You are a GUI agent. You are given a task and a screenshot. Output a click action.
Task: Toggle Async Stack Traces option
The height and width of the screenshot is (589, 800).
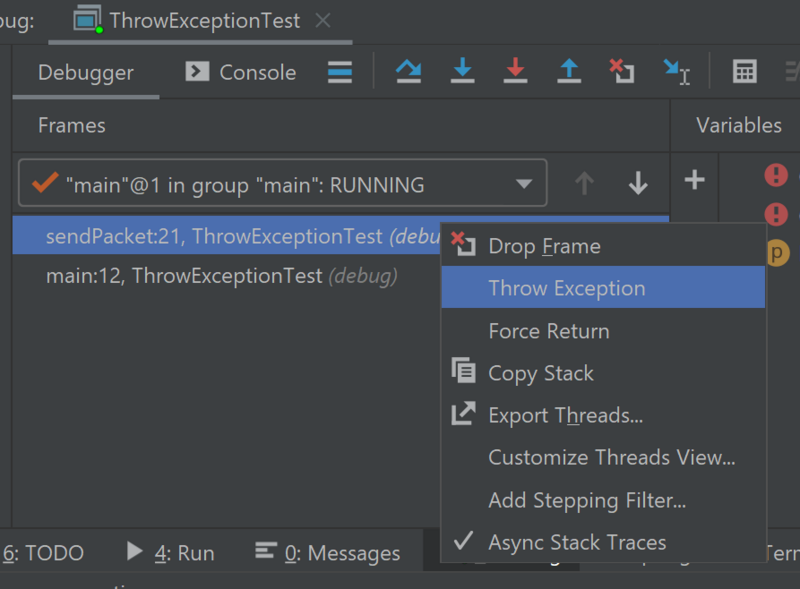[577, 543]
